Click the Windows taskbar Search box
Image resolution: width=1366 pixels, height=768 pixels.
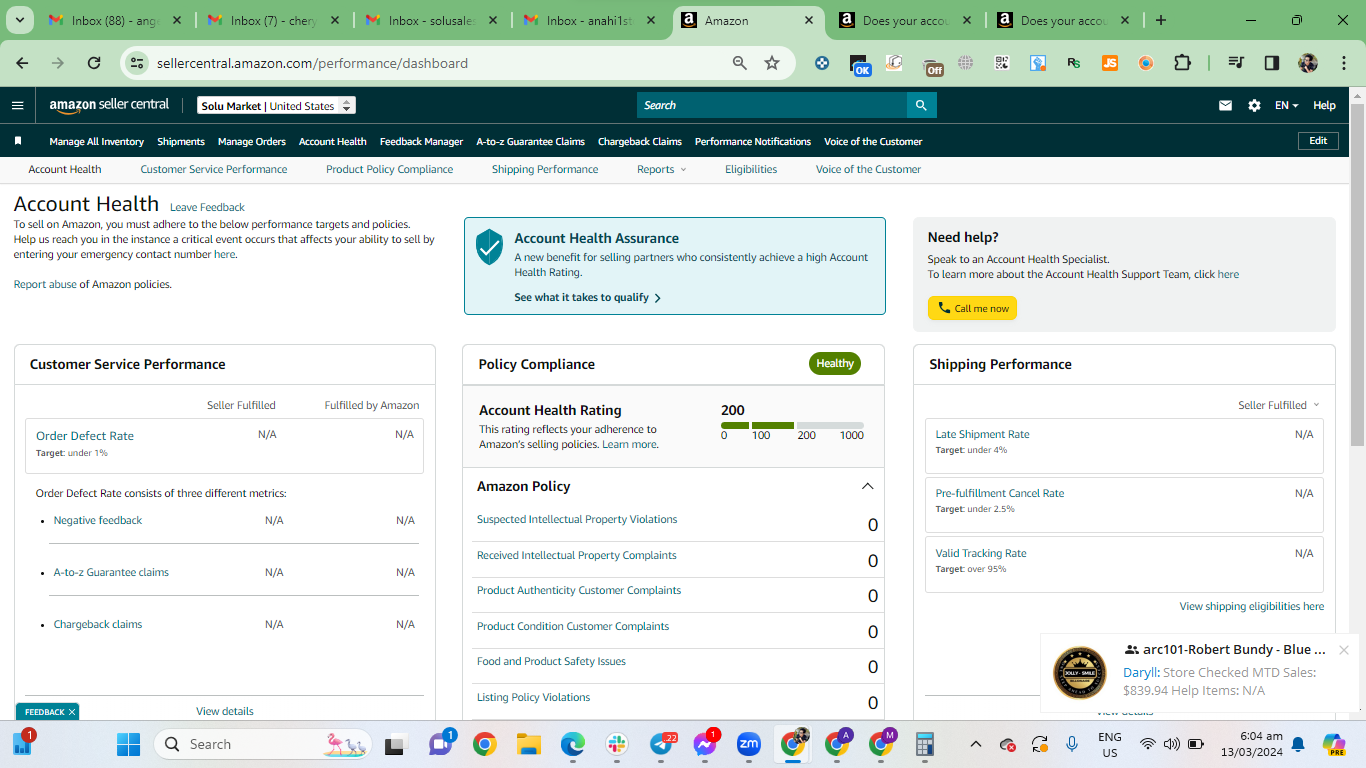point(263,744)
